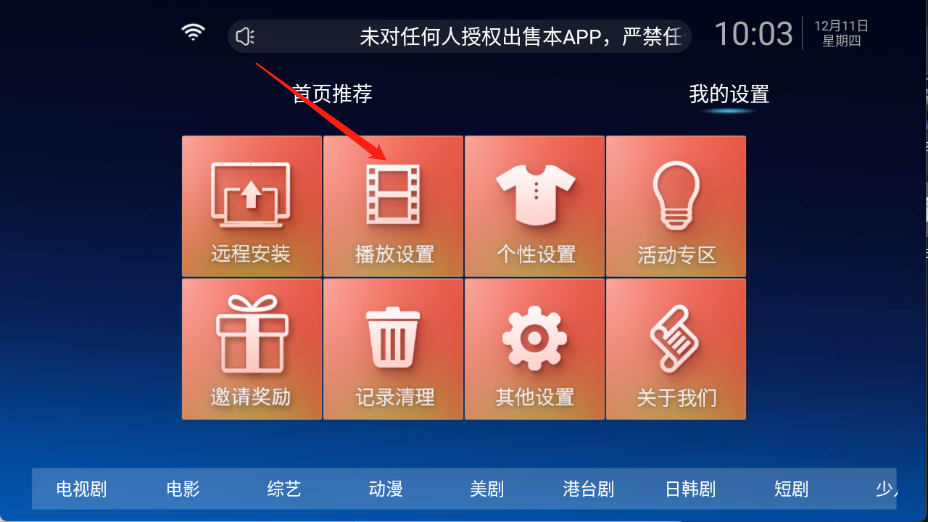Open 港台剧 category
Viewport: 928px width, 522px height.
[x=588, y=489]
